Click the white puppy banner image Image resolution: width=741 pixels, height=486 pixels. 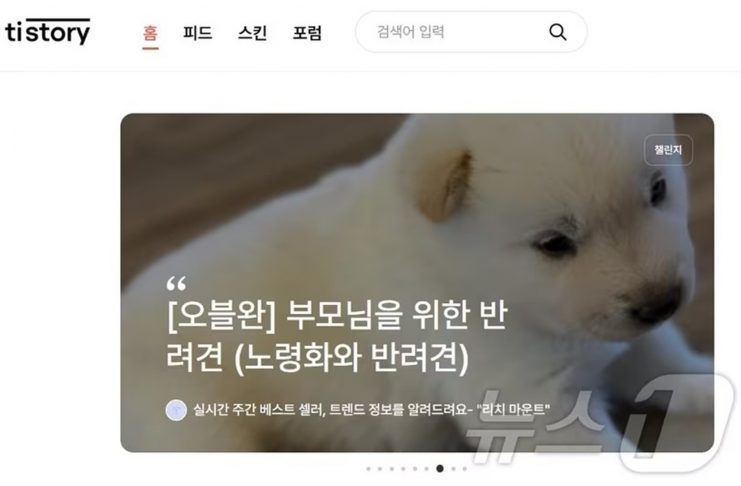tap(417, 283)
